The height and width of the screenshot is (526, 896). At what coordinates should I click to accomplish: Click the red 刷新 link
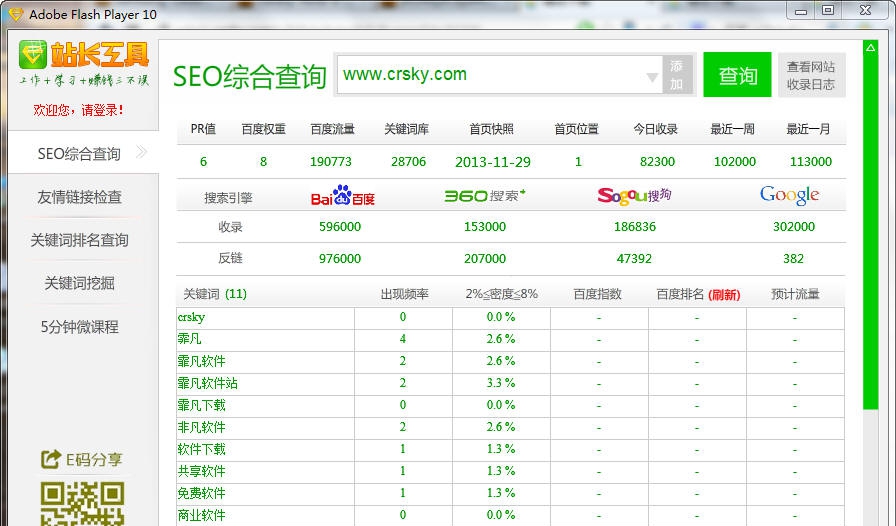(x=724, y=294)
